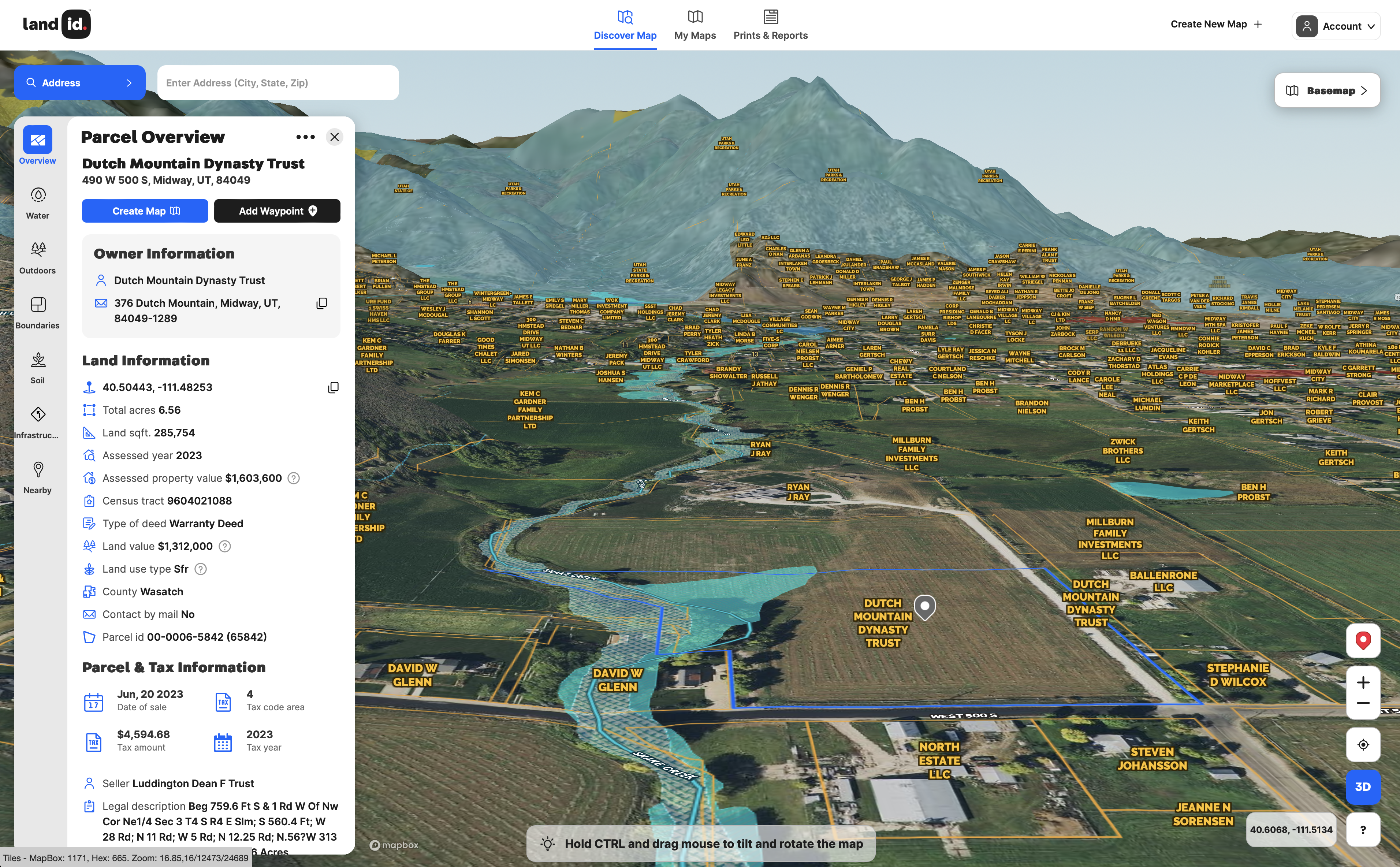Open the Outdoors sidebar panel
The height and width of the screenshot is (867, 1400).
point(38,258)
